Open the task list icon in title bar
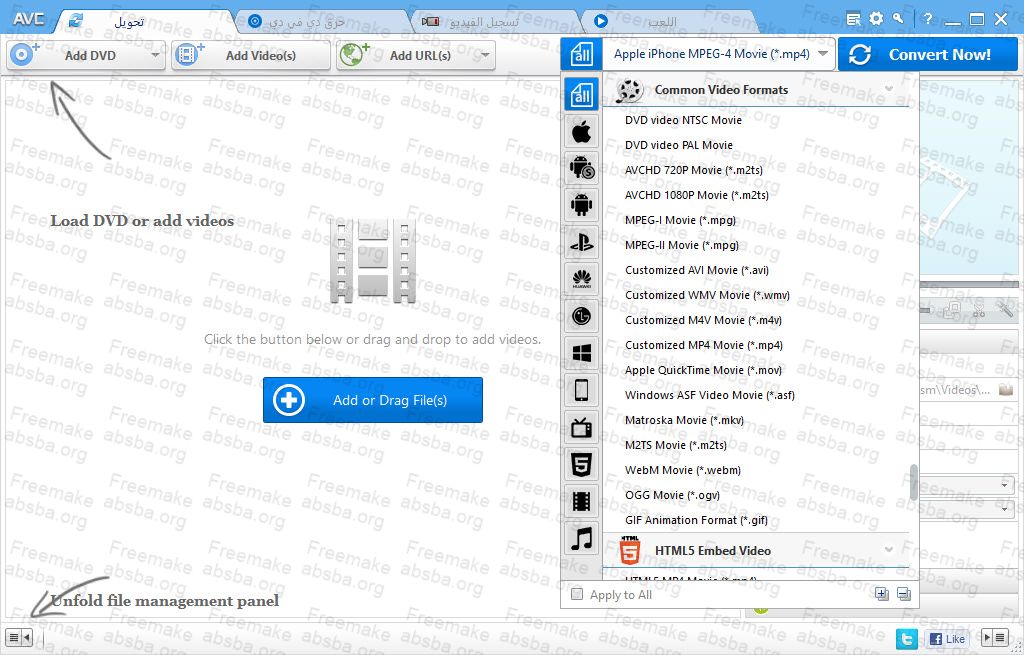This screenshot has width=1024, height=655. [853, 19]
